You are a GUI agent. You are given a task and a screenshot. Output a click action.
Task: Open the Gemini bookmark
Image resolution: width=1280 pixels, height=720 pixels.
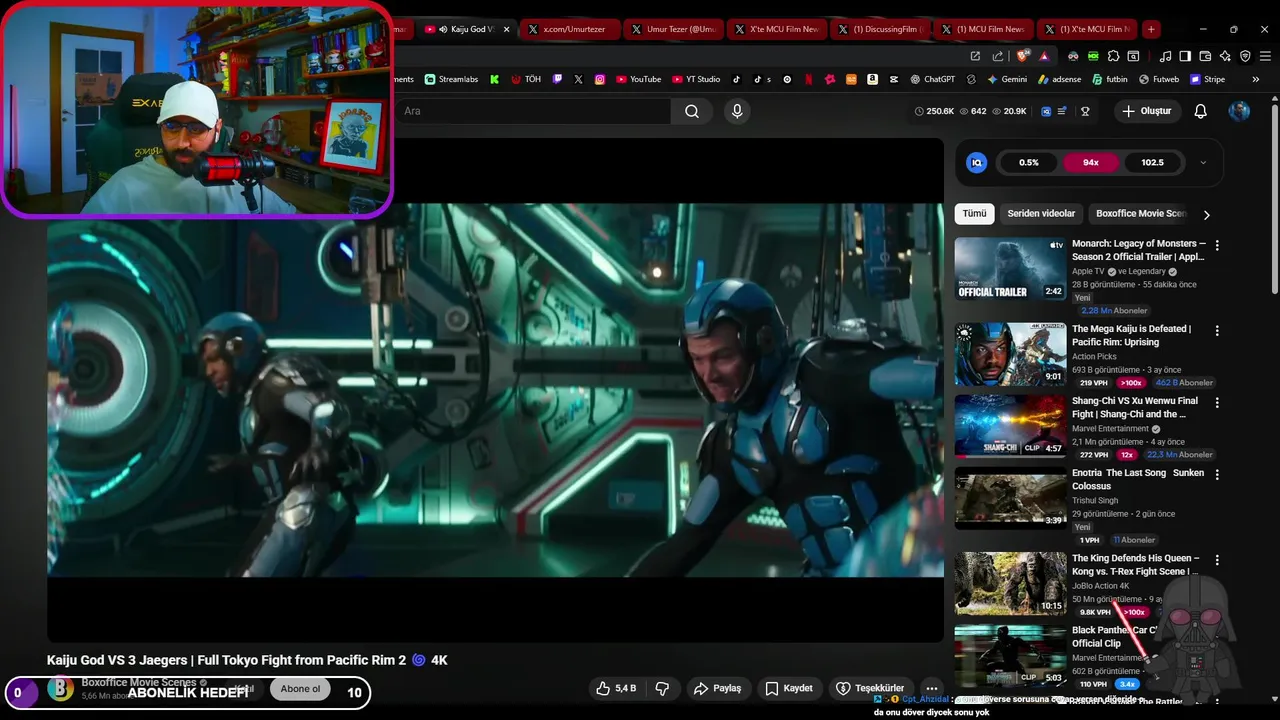tap(1007, 79)
